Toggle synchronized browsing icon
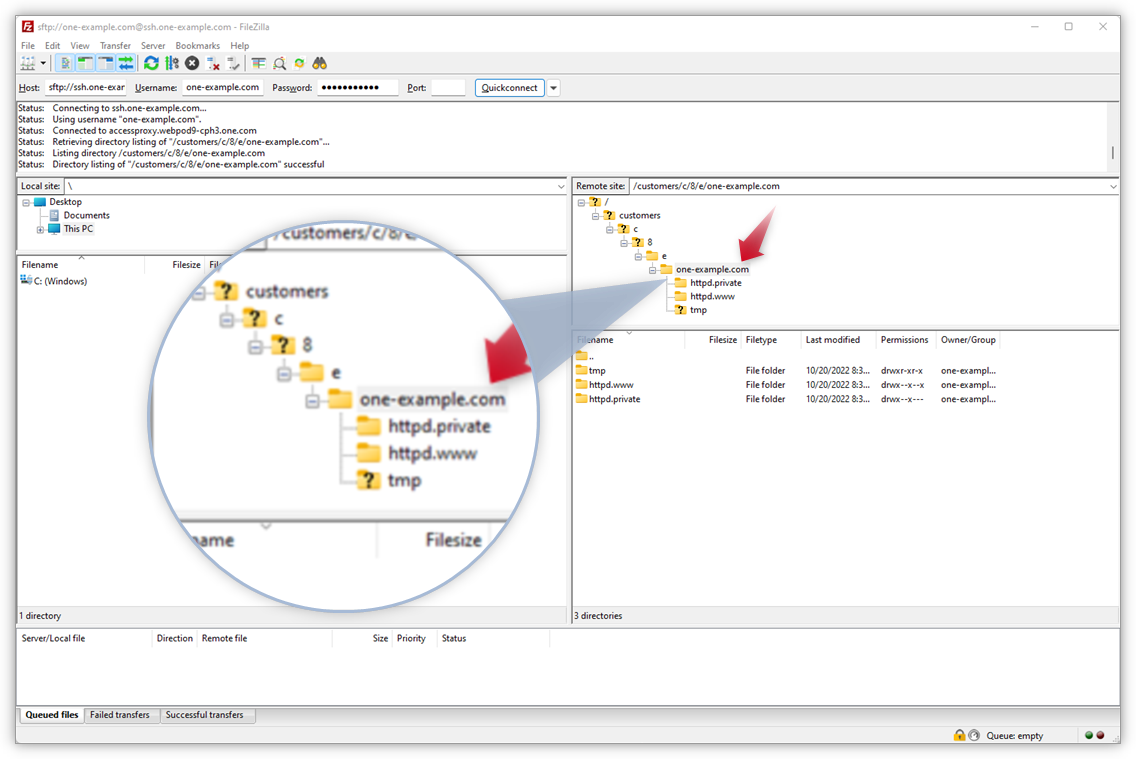This screenshot has height=759, width=1136. point(299,63)
